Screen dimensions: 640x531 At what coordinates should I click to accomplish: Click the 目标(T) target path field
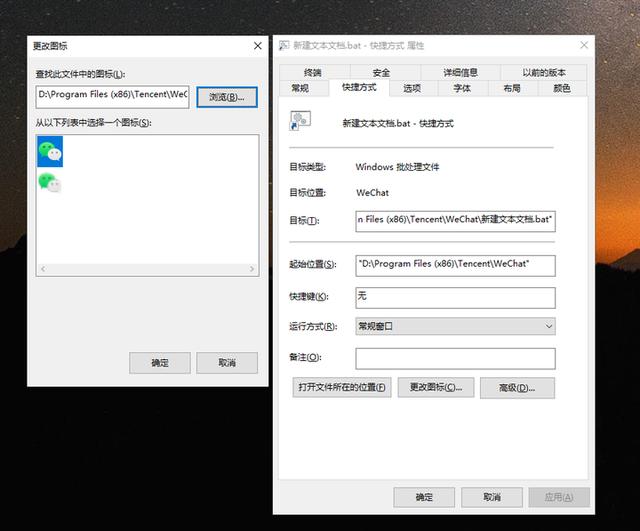point(456,221)
